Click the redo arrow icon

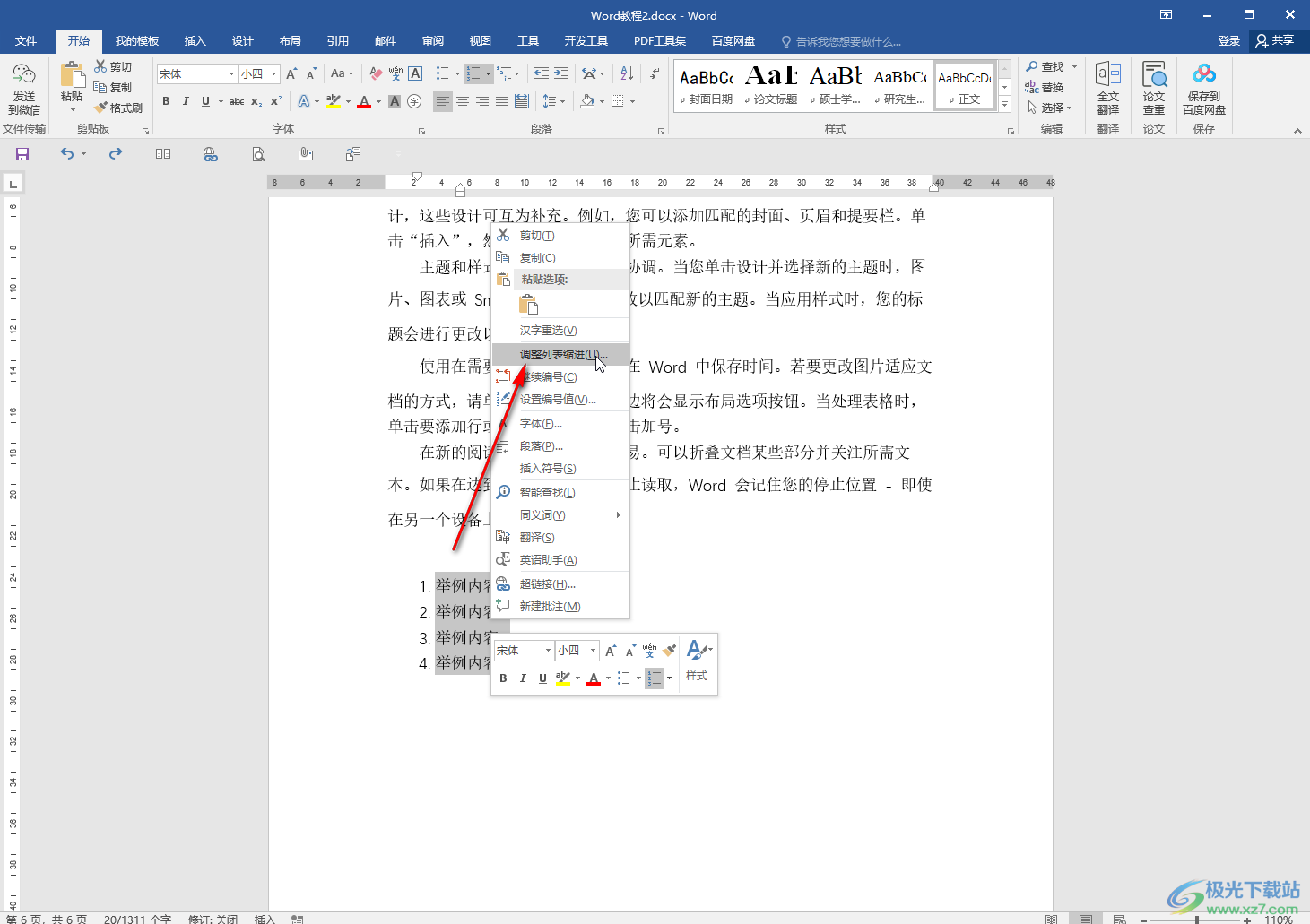pyautogui.click(x=116, y=154)
